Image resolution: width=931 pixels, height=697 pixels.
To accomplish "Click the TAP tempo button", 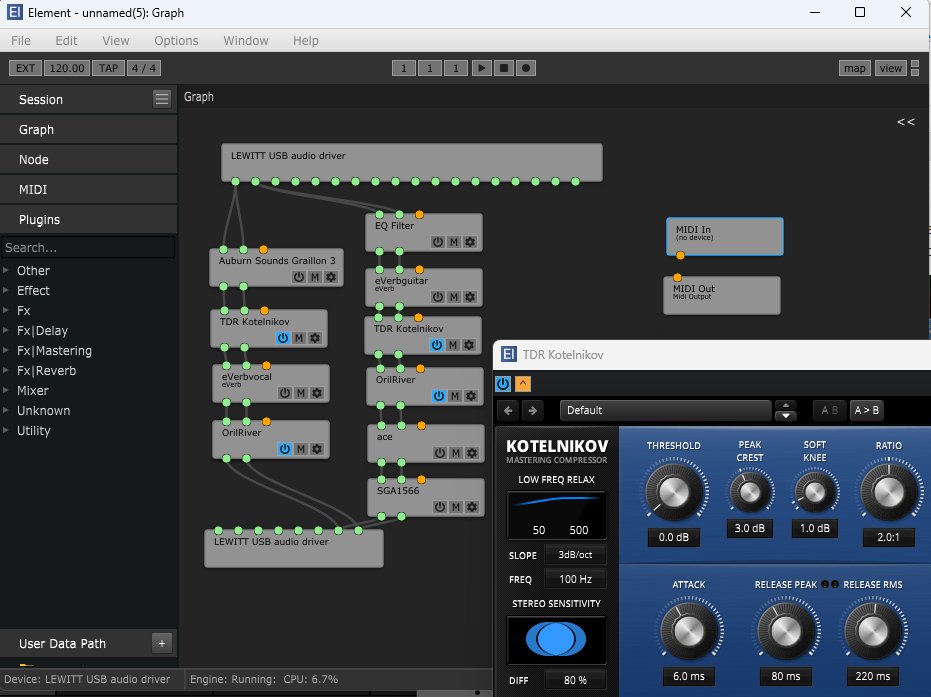I will click(x=109, y=68).
